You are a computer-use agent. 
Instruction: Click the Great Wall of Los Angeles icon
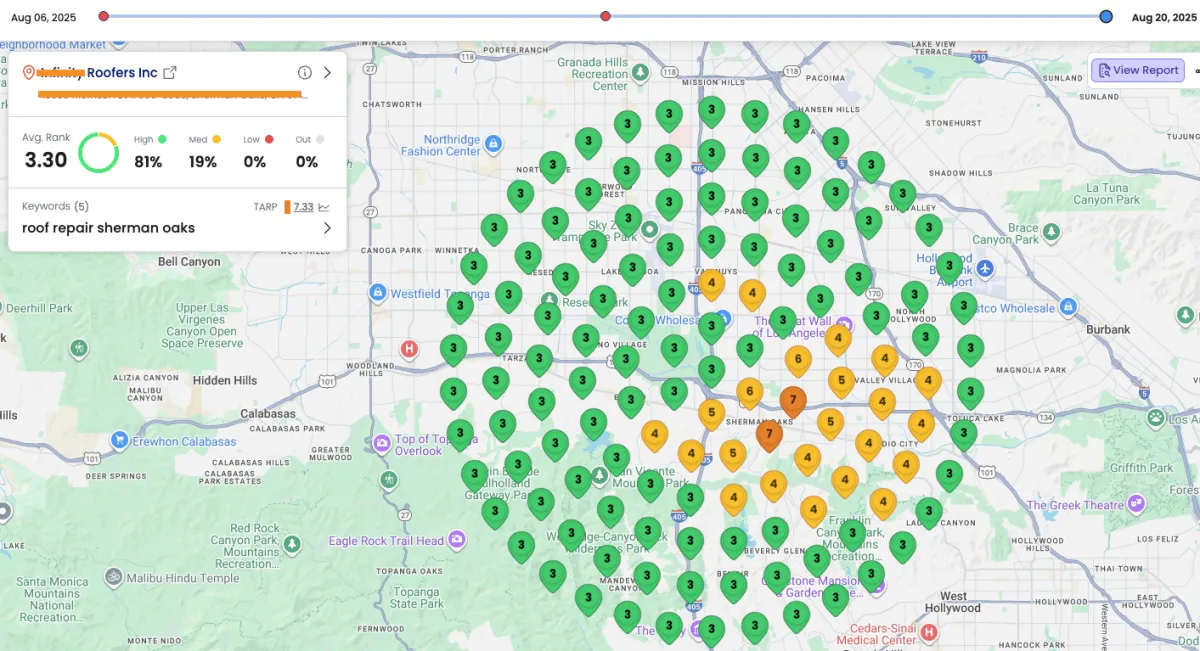click(844, 323)
